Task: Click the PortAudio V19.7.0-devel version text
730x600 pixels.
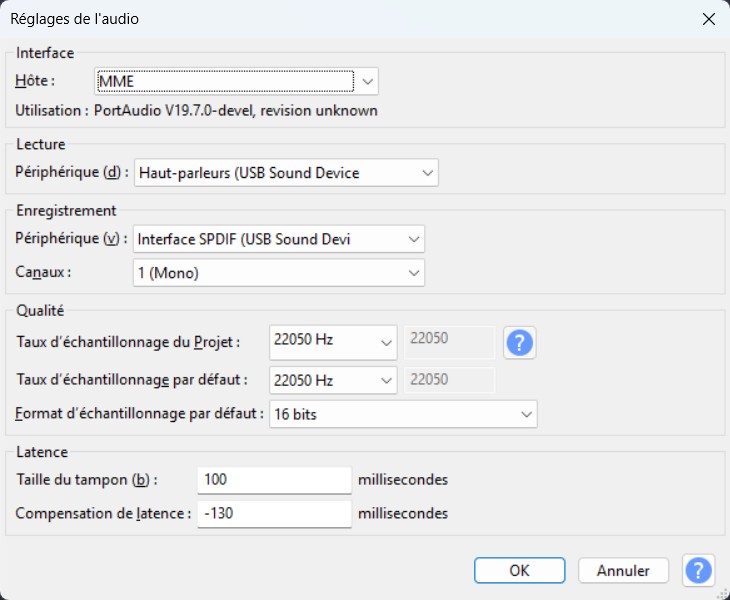Action: 235,111
